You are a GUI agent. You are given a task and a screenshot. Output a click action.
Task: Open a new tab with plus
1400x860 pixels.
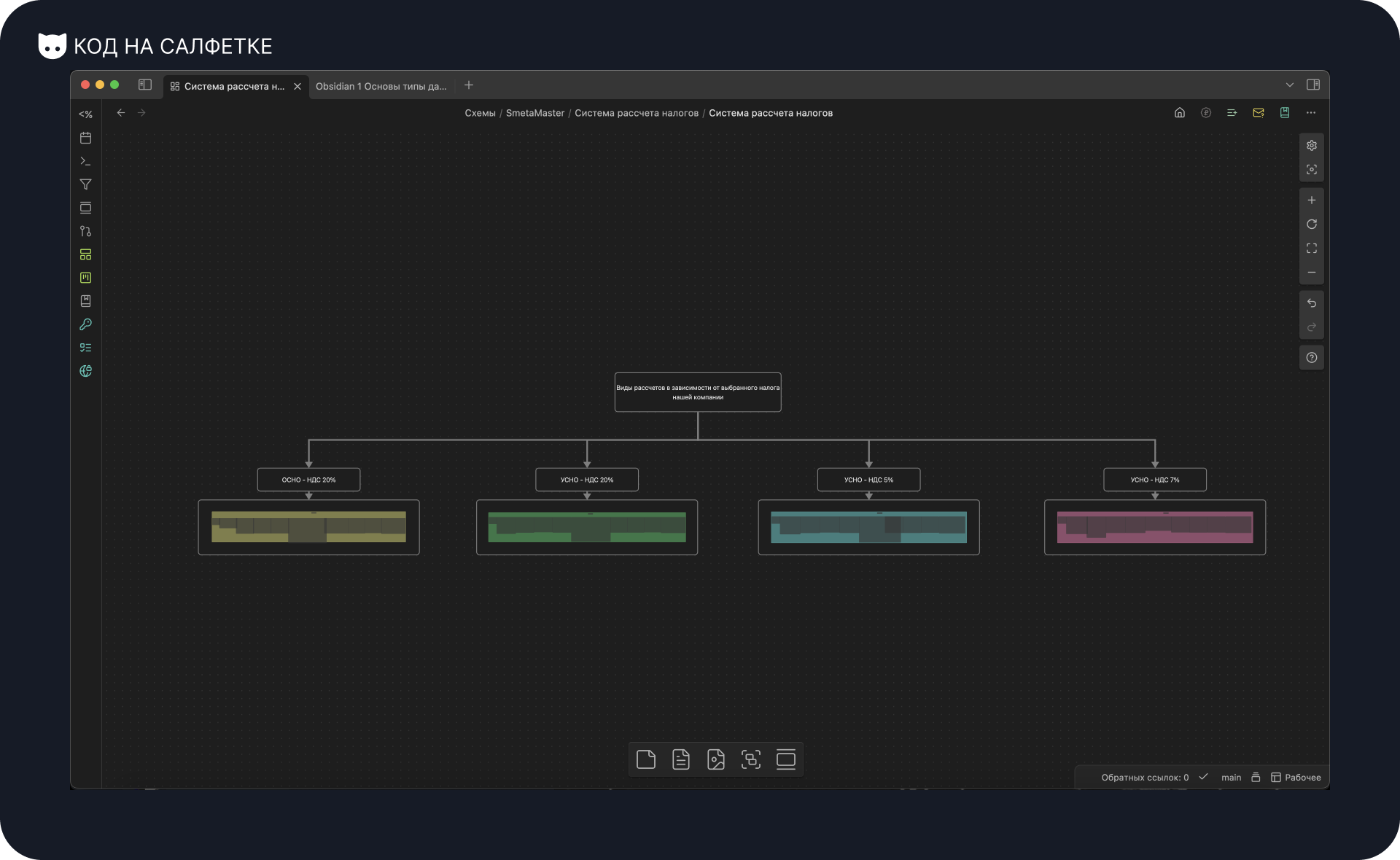[x=469, y=85]
